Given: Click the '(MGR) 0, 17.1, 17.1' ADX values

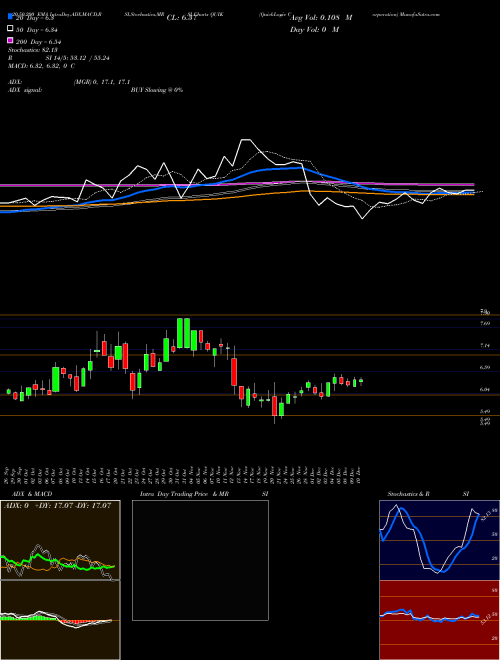Looking at the screenshot, I should [x=101, y=83].
